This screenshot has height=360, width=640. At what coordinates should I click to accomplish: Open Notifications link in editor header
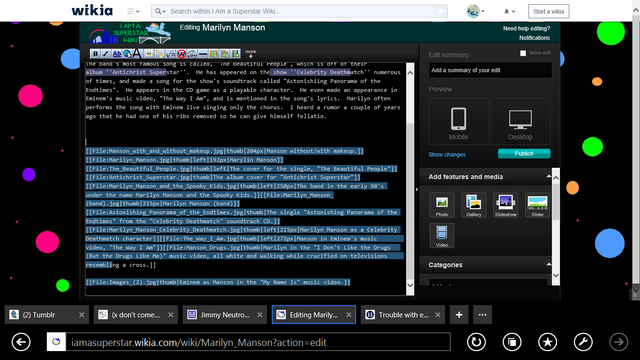[534, 38]
